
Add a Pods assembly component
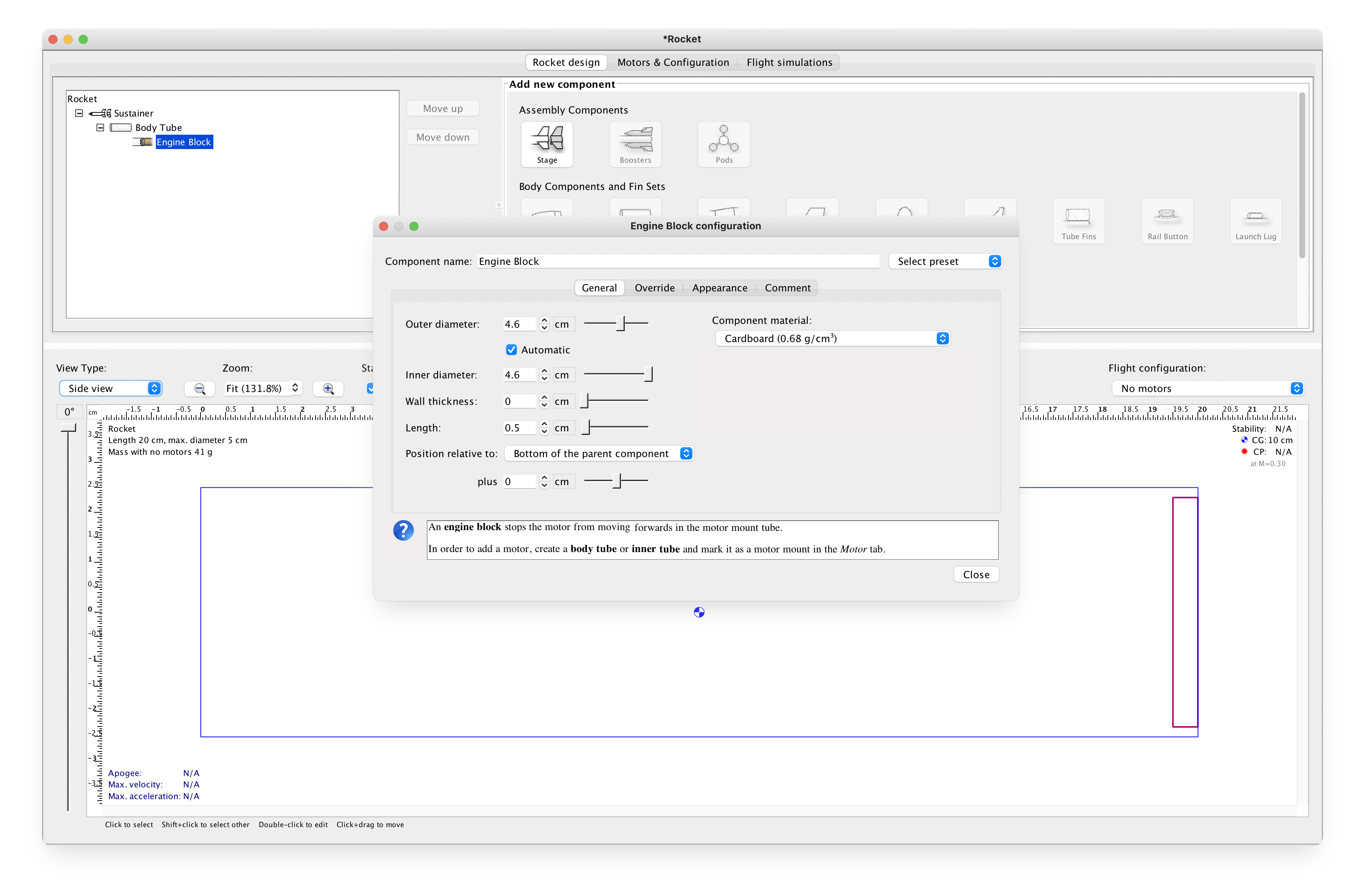coord(723,144)
